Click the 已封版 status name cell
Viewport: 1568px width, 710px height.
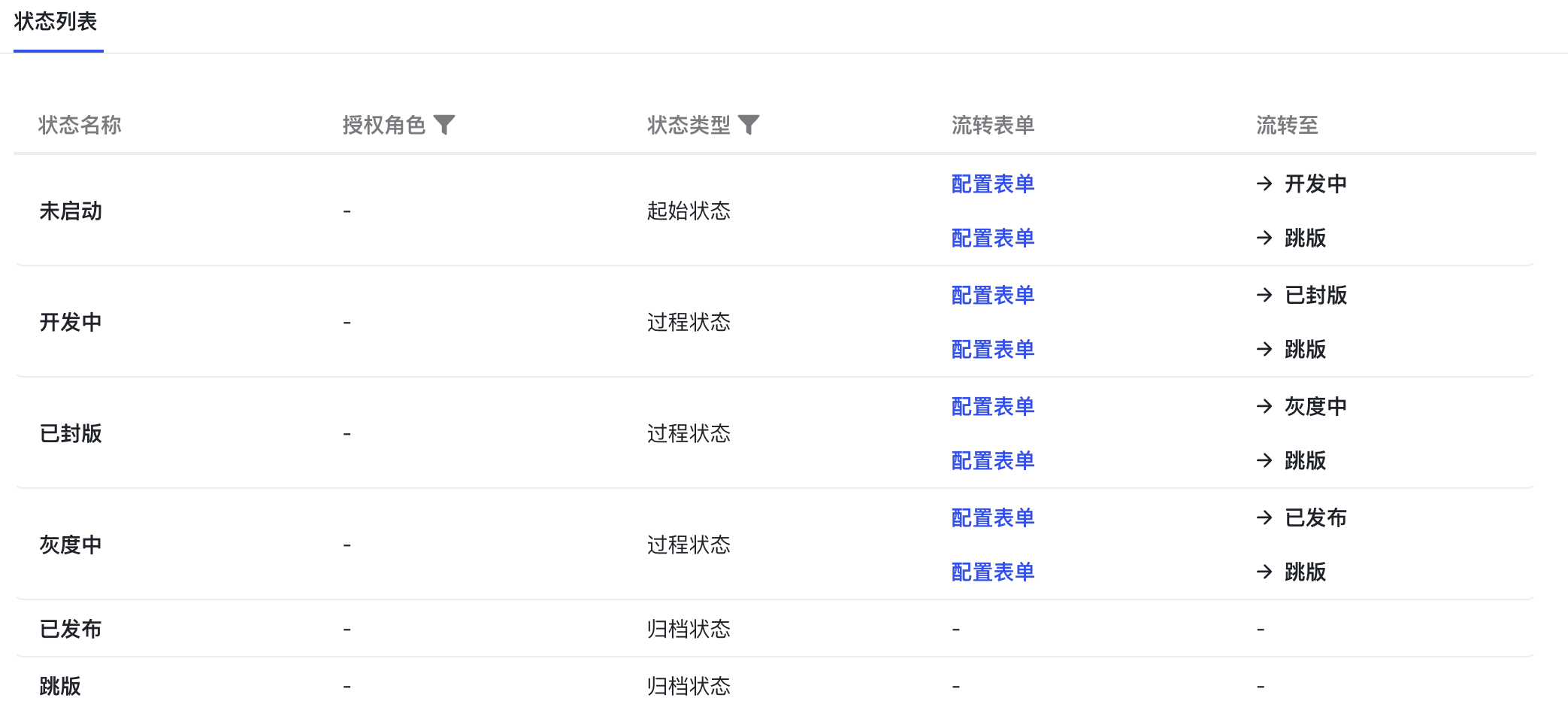pyautogui.click(x=71, y=434)
